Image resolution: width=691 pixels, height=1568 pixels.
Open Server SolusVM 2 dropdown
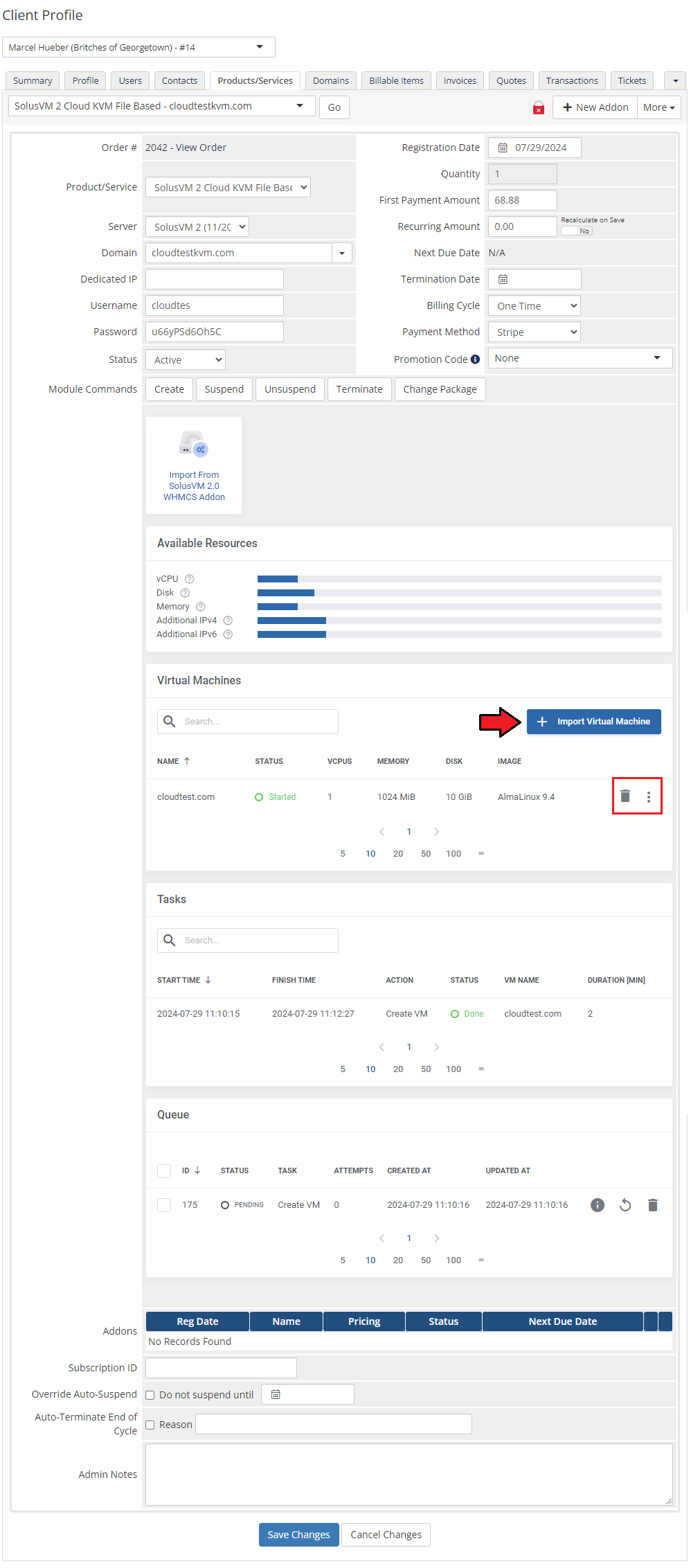[197, 226]
